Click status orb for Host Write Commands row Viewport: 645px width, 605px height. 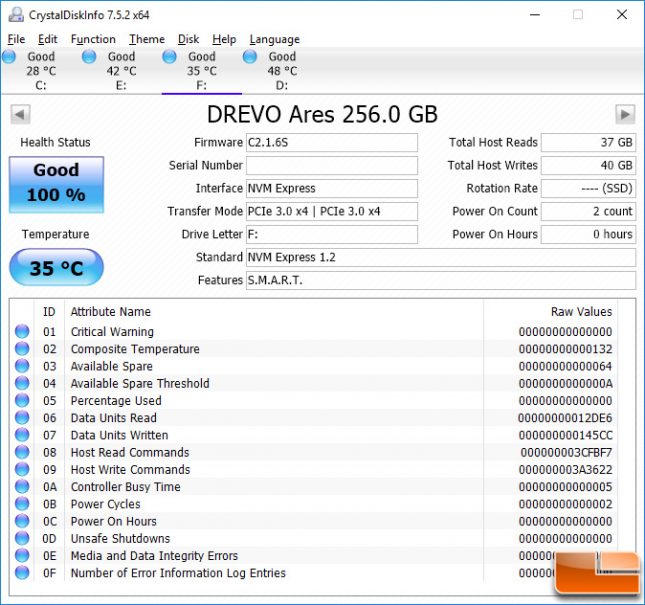click(22, 469)
